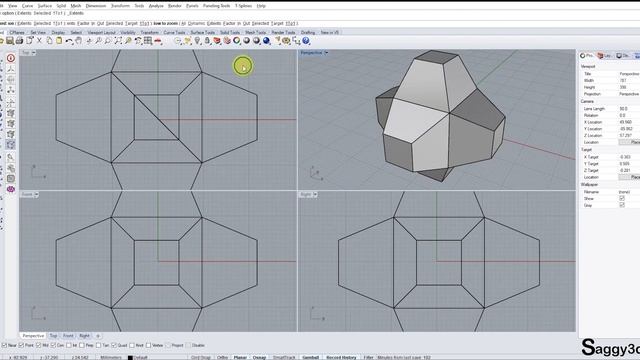Screen dimensions: 640x360
Task: Click the Copy toolbar icon
Action: (x=49, y=41)
